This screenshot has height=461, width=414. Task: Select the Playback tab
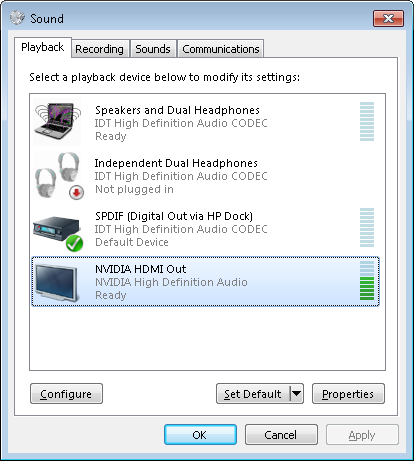(43, 47)
